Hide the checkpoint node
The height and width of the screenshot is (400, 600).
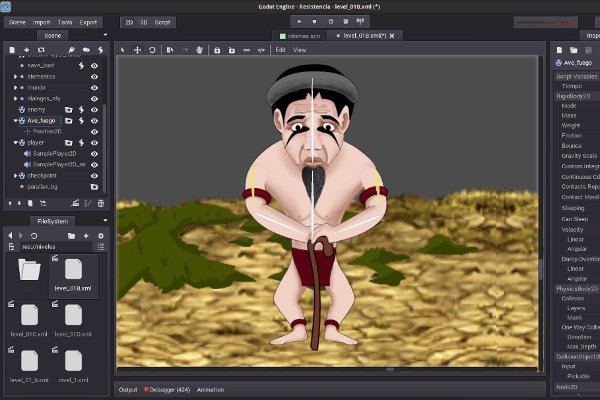94,176
